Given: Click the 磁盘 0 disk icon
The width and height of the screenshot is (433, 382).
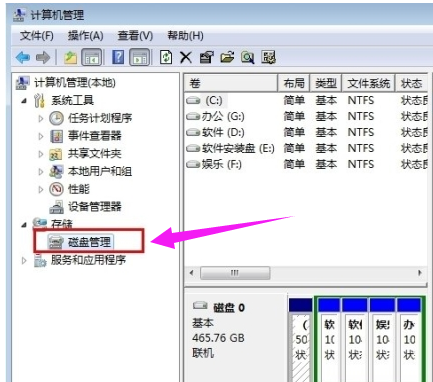Looking at the screenshot, I should (x=200, y=305).
